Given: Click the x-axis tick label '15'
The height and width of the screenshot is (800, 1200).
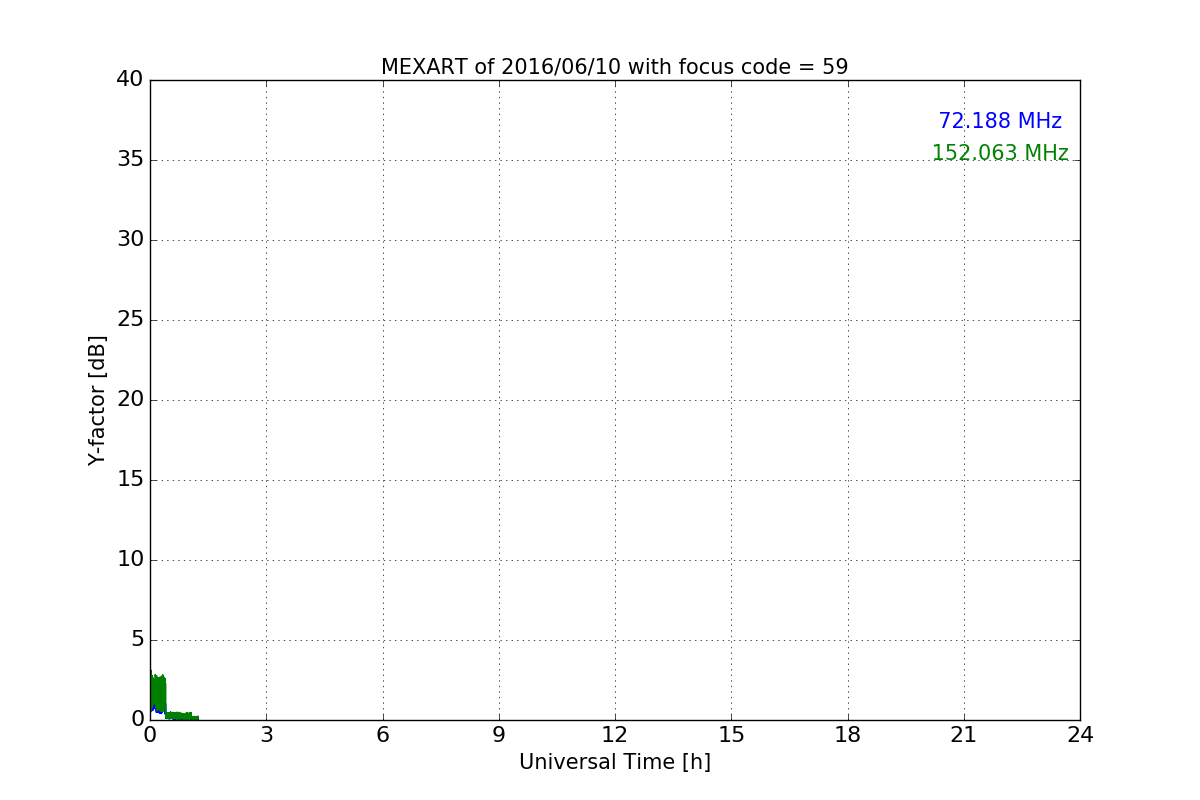Looking at the screenshot, I should tap(731, 735).
